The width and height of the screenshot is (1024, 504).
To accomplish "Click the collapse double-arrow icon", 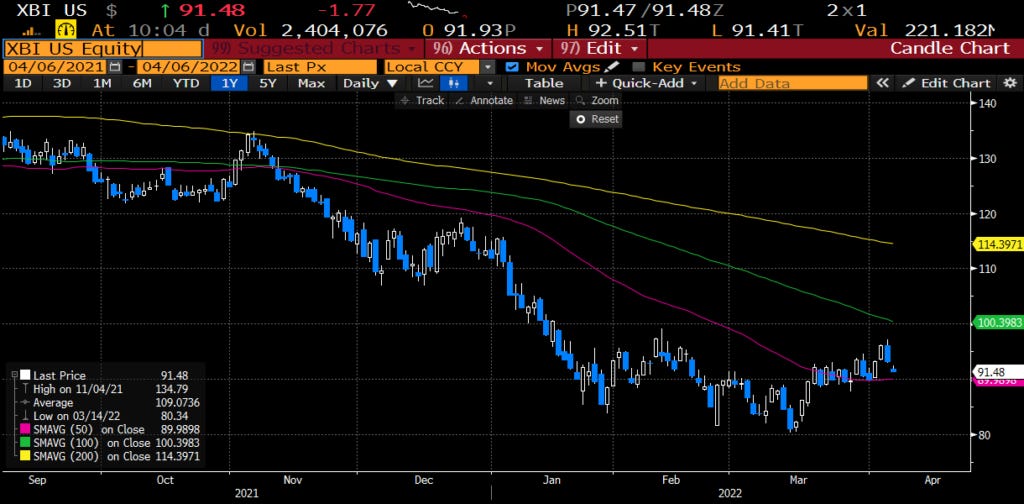I will pyautogui.click(x=883, y=83).
